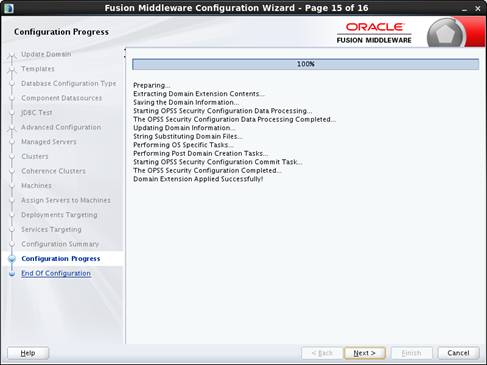
Task: Click the Configuration Progress page heading
Action: [x=61, y=32]
